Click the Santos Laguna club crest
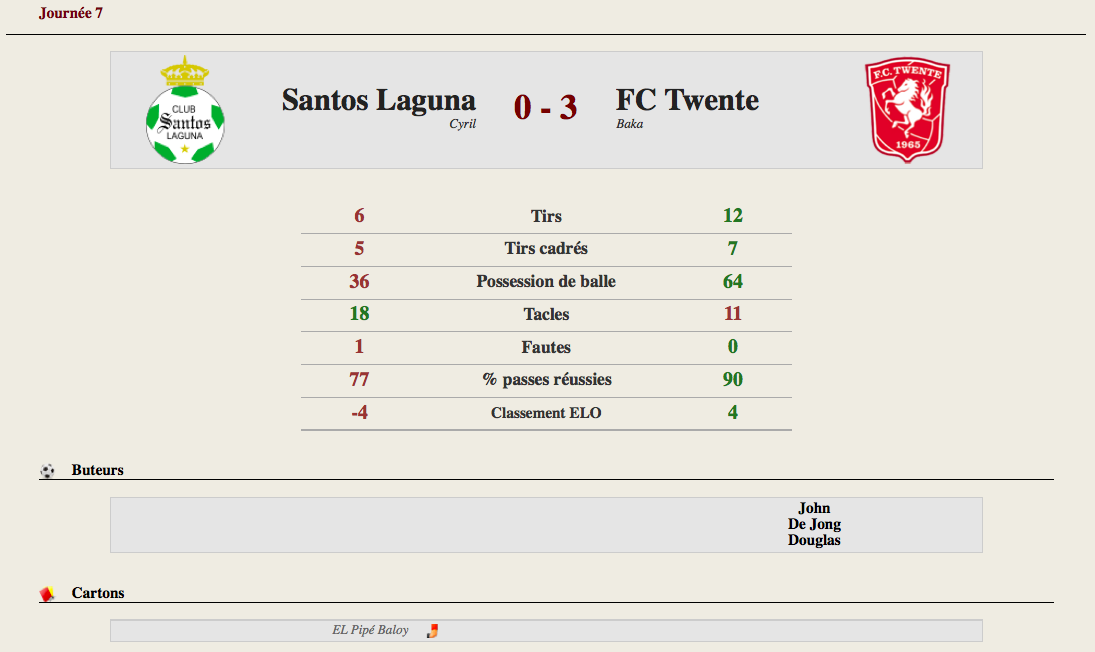This screenshot has width=1095, height=652. pyautogui.click(x=185, y=110)
